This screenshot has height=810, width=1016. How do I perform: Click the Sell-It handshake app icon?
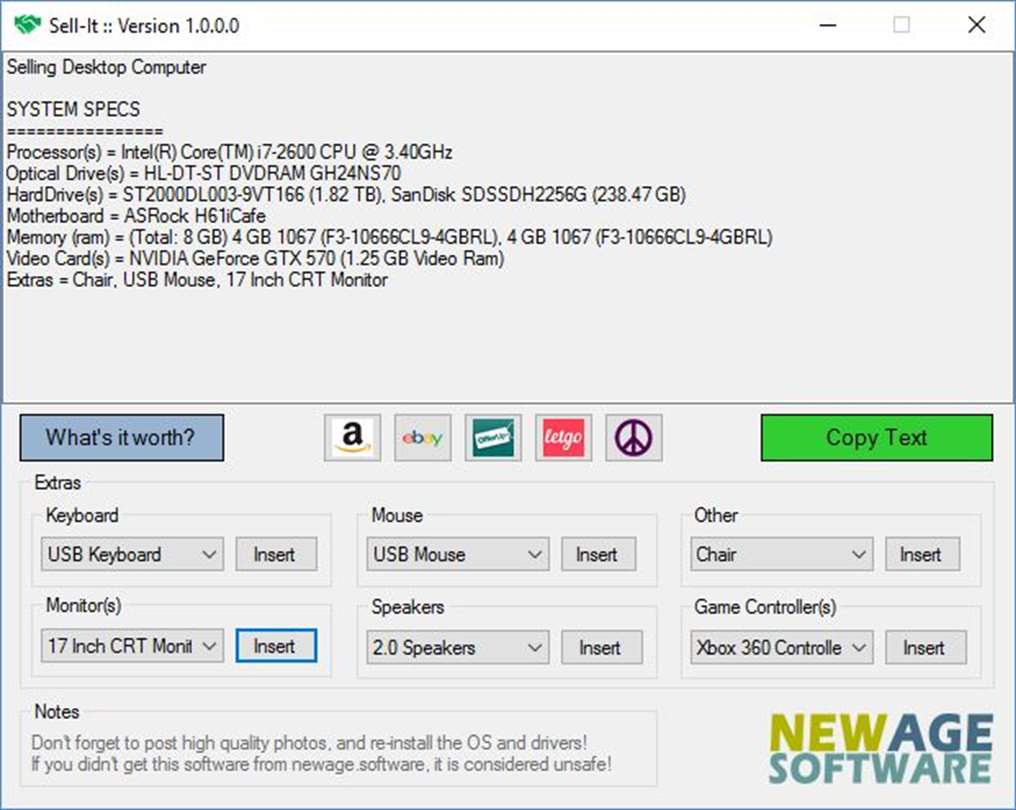point(27,25)
